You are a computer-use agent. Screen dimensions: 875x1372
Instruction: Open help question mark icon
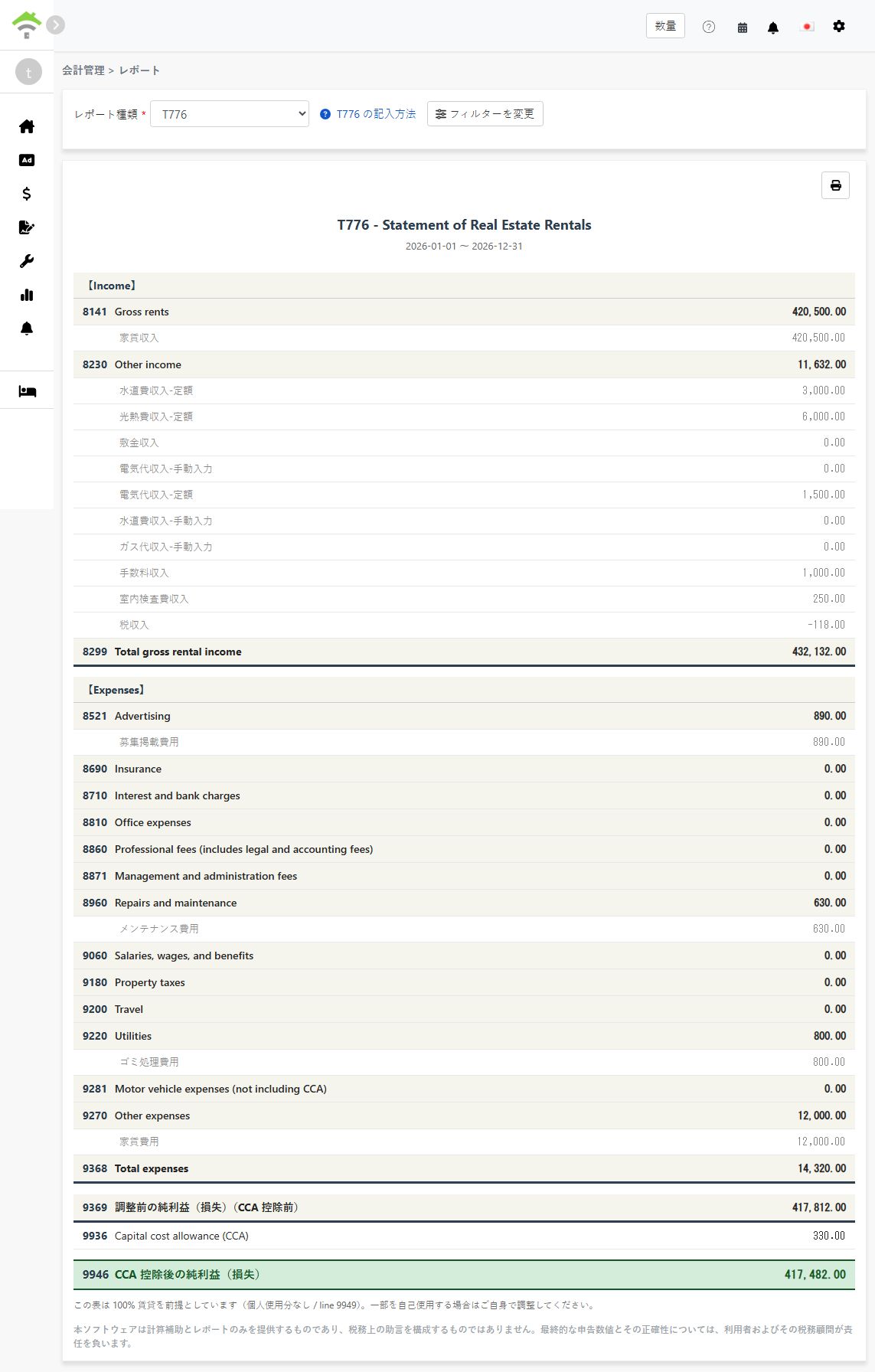click(709, 27)
